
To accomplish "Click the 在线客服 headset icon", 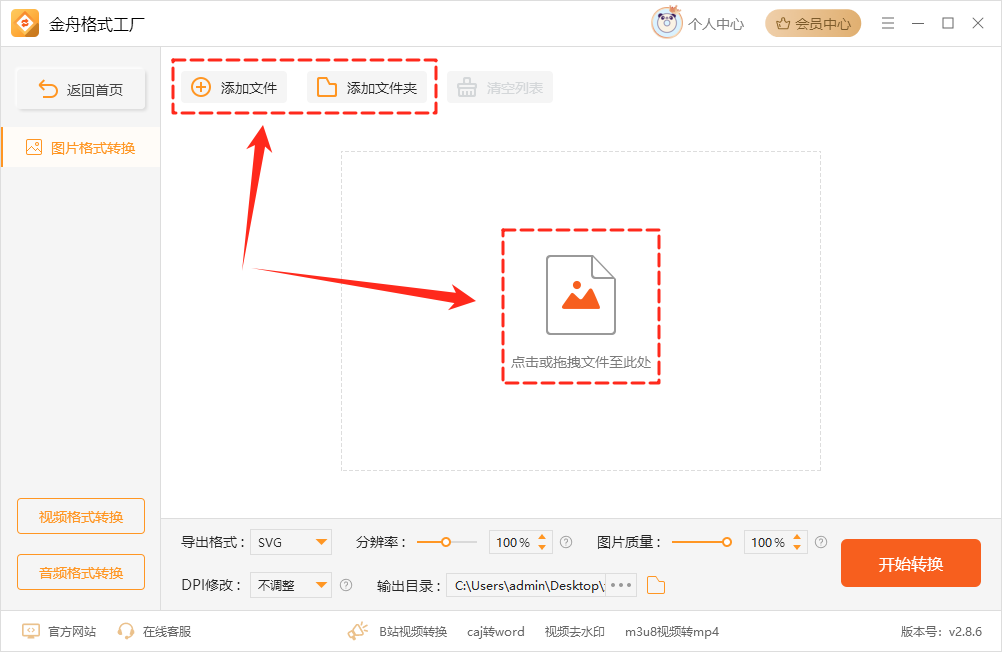I will [x=125, y=631].
